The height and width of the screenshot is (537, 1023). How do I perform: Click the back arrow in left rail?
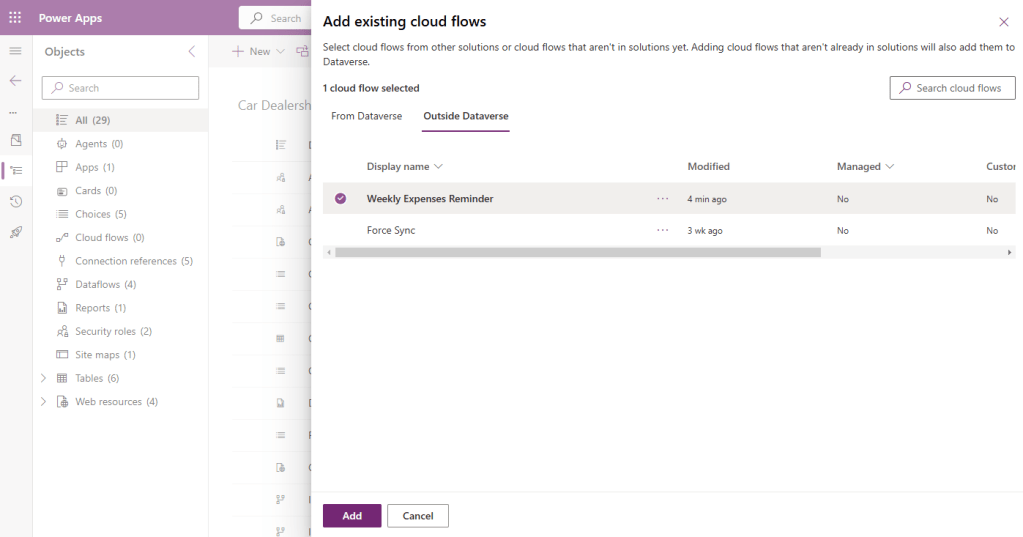point(15,81)
